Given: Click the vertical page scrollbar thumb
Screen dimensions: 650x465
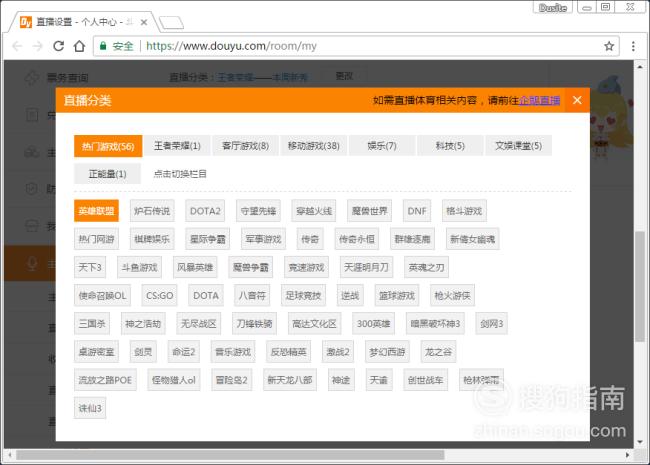Looking at the screenshot, I should (640, 287).
